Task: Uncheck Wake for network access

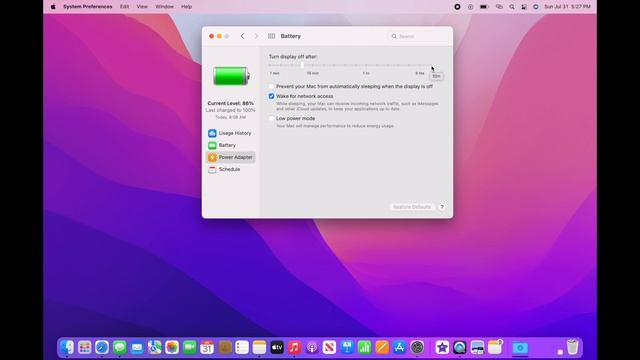Action: point(271,96)
